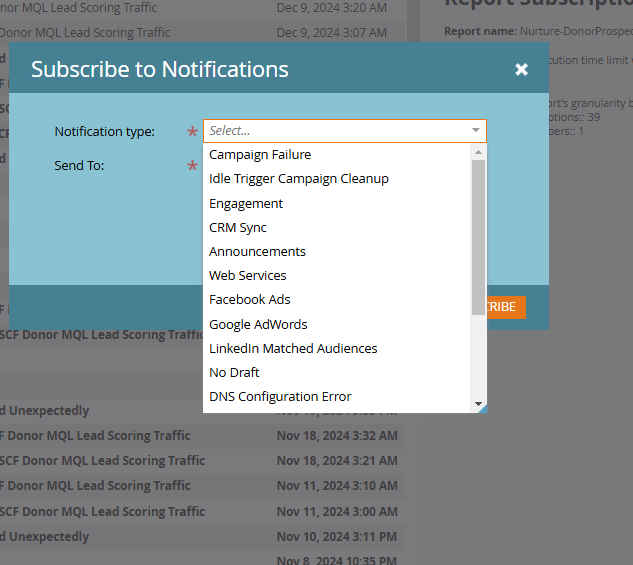Select CRM Sync from dropdown list
Image resolution: width=633 pixels, height=565 pixels.
[x=336, y=228]
